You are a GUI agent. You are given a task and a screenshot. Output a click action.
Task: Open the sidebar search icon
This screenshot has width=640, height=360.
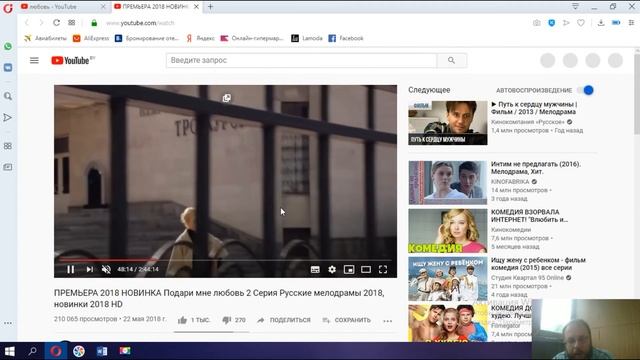pos(8,96)
